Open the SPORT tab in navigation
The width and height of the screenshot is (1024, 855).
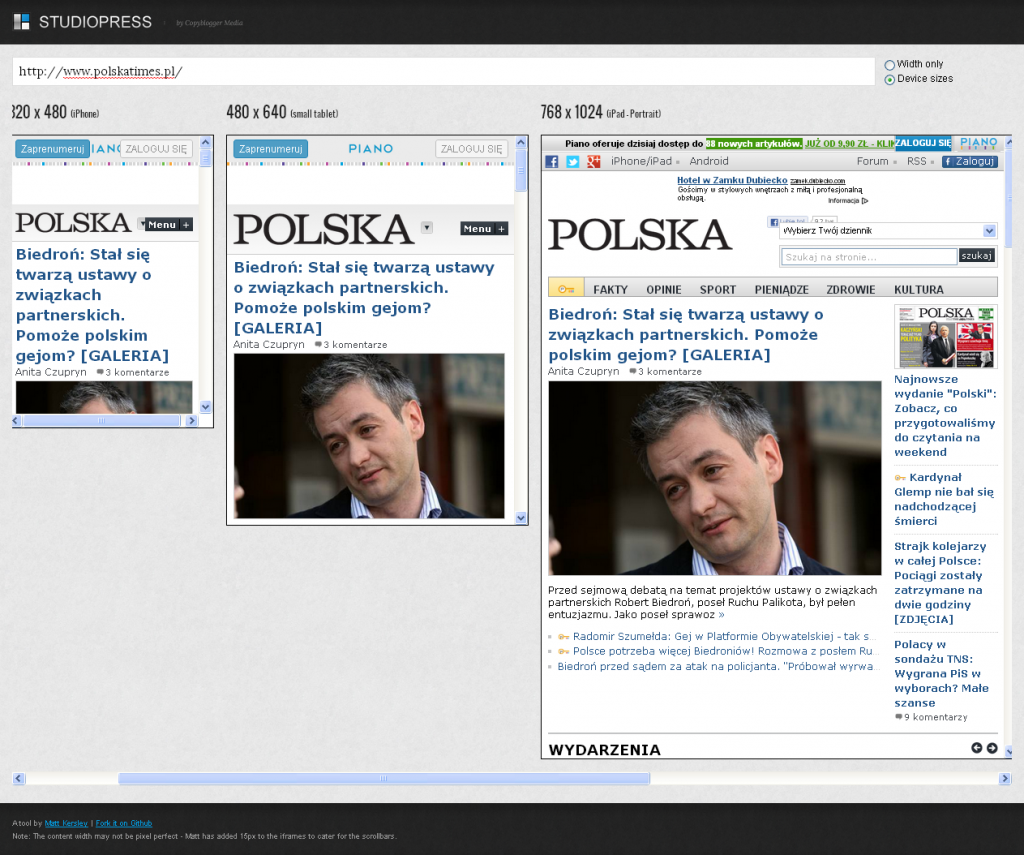click(717, 289)
